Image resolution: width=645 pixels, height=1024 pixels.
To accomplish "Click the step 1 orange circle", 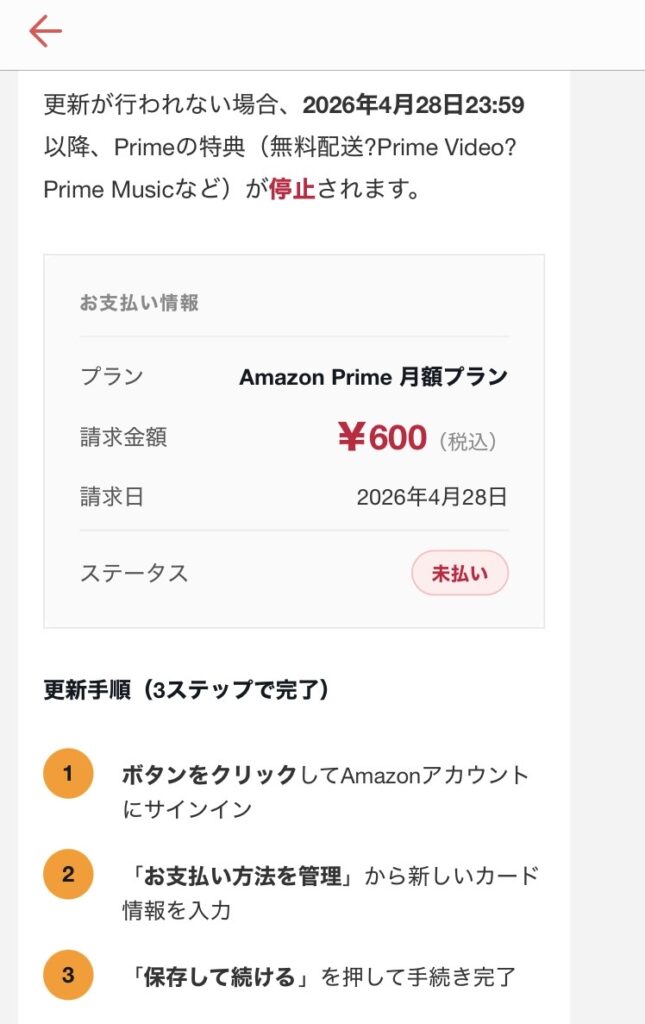I will coord(68,773).
